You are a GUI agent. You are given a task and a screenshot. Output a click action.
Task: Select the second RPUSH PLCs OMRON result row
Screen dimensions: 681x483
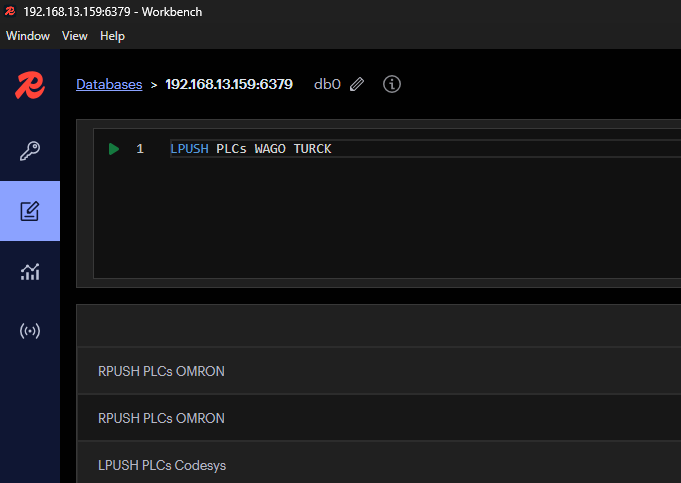click(x=379, y=418)
